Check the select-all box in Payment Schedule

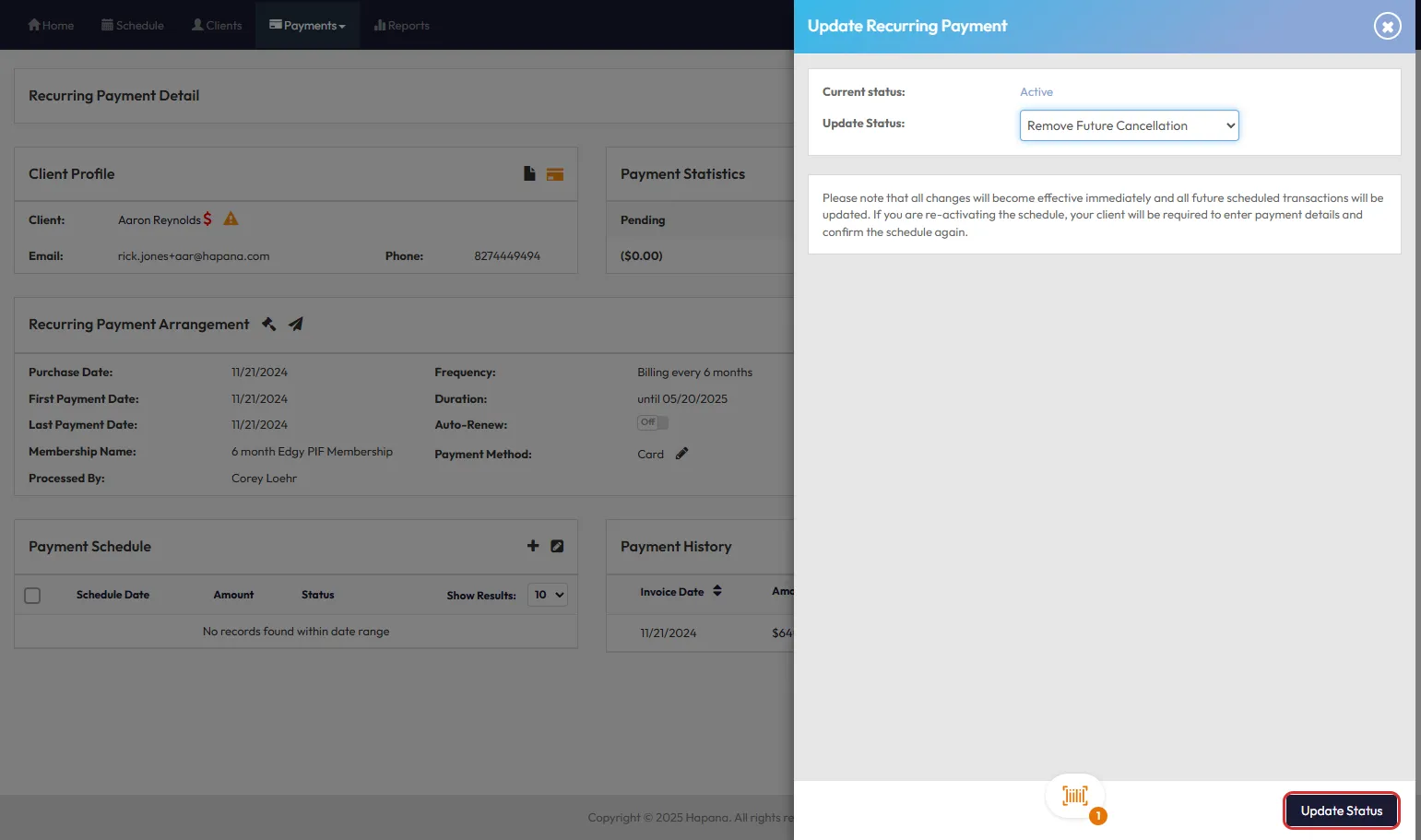[x=32, y=596]
